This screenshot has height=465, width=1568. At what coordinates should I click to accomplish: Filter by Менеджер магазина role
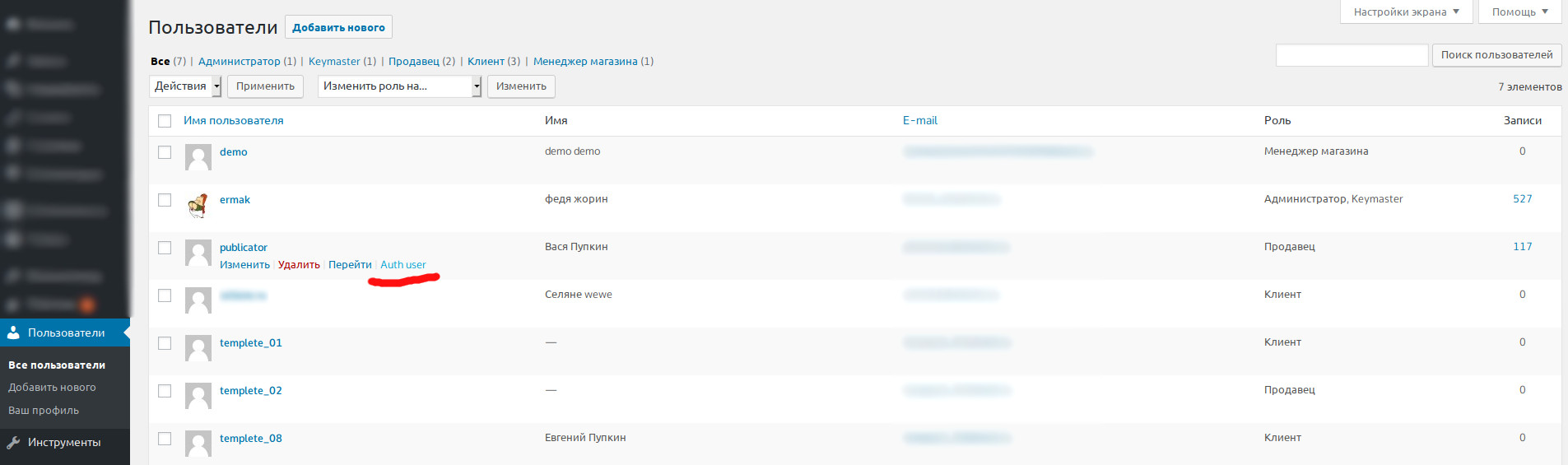pyautogui.click(x=585, y=62)
